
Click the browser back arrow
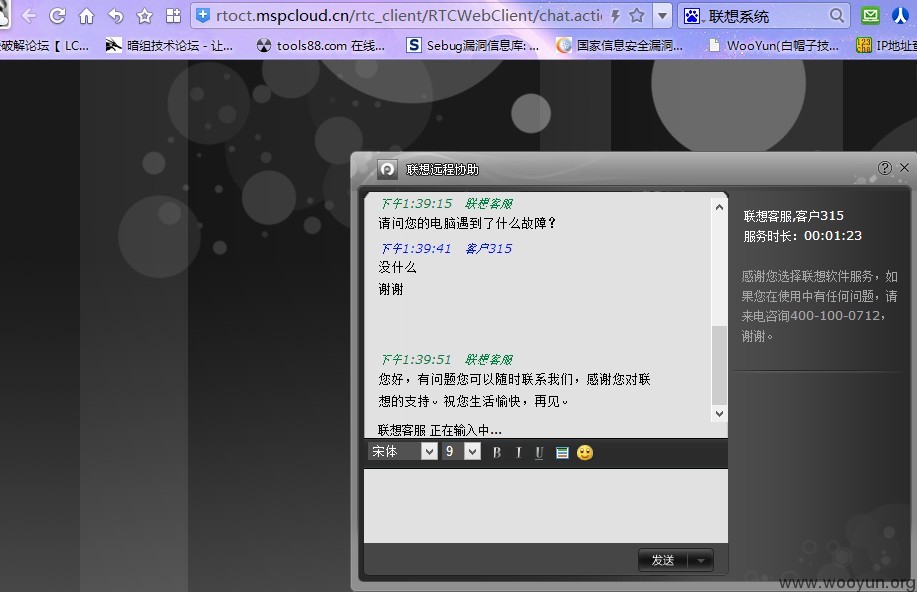29,16
